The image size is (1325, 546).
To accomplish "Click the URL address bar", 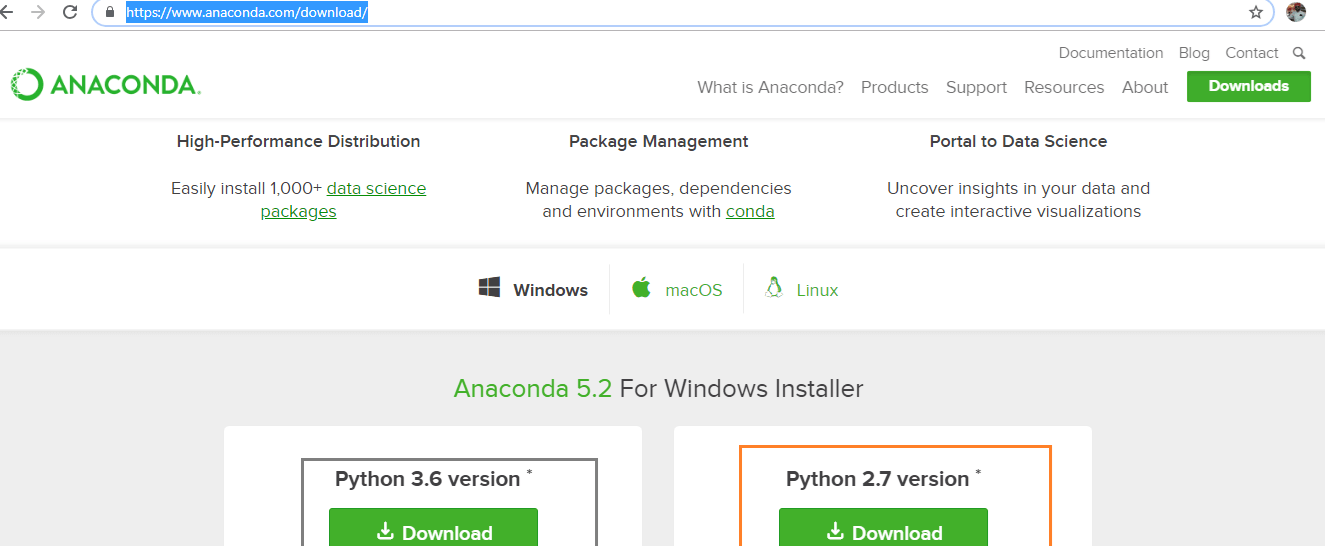I will coord(680,13).
